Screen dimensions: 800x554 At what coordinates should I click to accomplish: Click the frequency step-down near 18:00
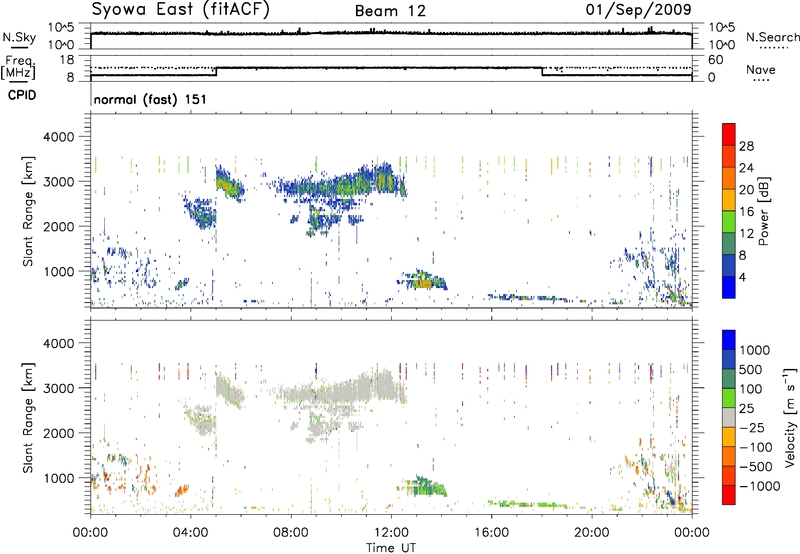coord(542,71)
